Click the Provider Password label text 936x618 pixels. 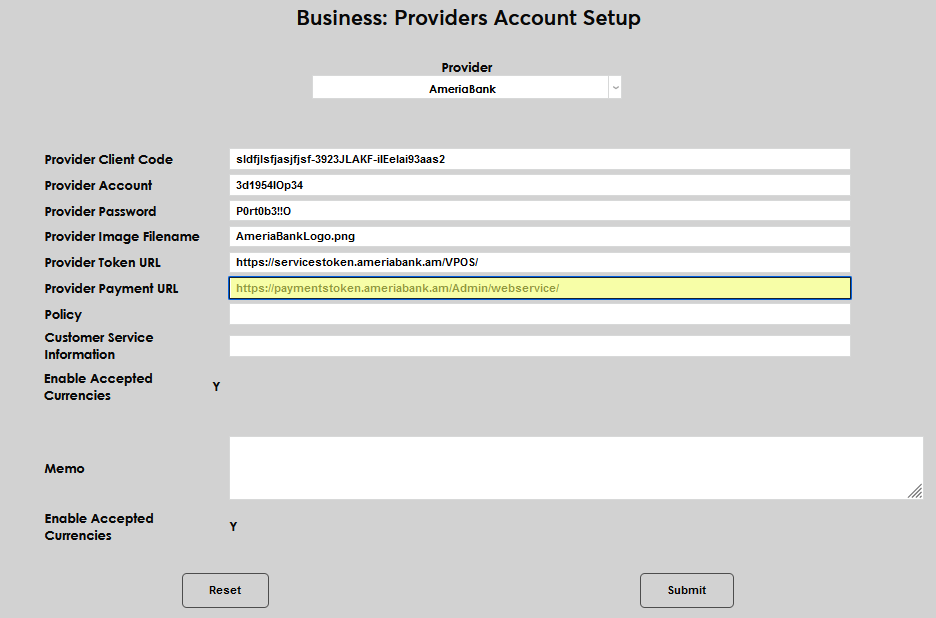[x=100, y=212]
